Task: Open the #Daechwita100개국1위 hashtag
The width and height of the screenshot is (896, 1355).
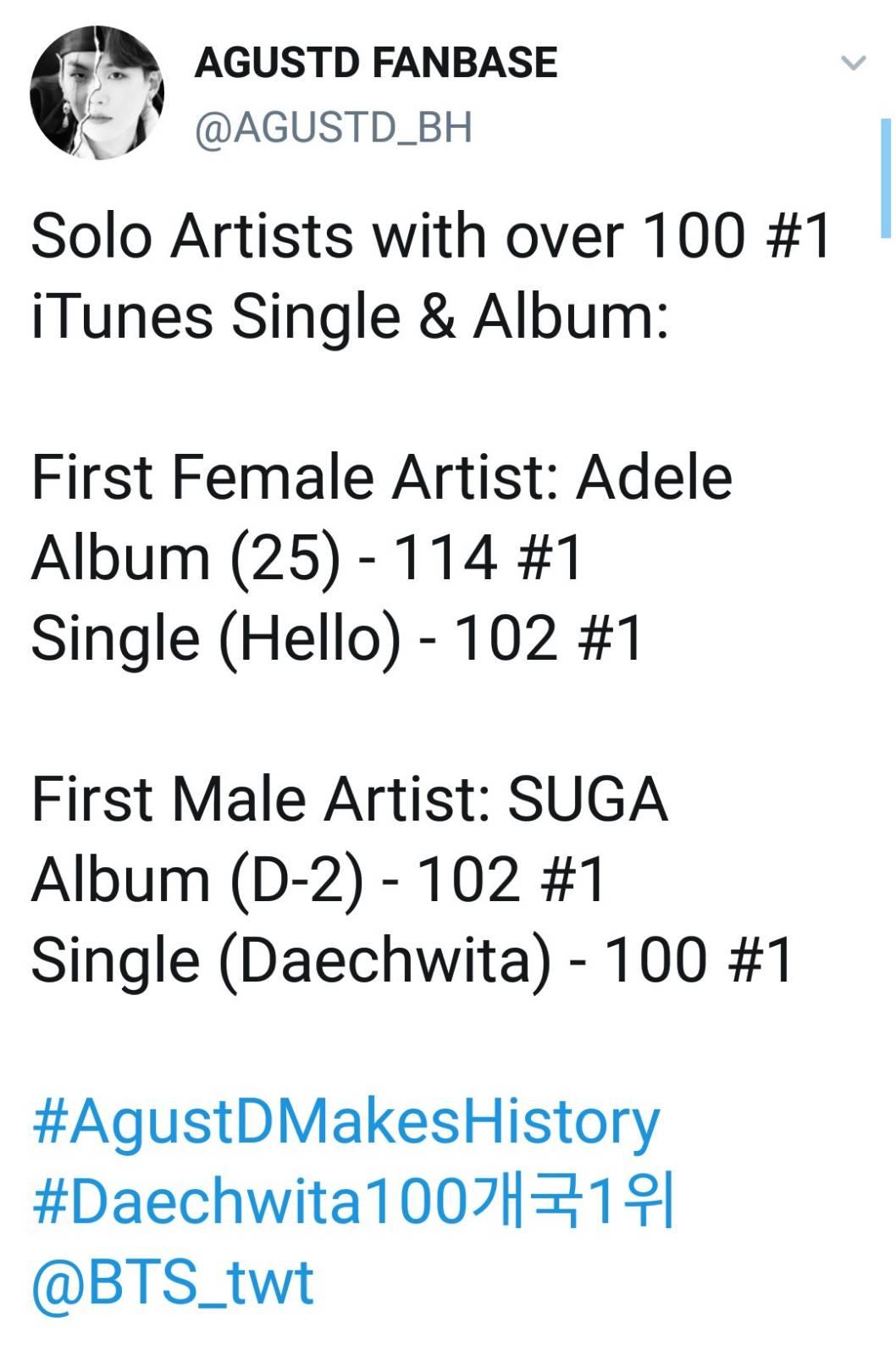Action: point(353,1202)
